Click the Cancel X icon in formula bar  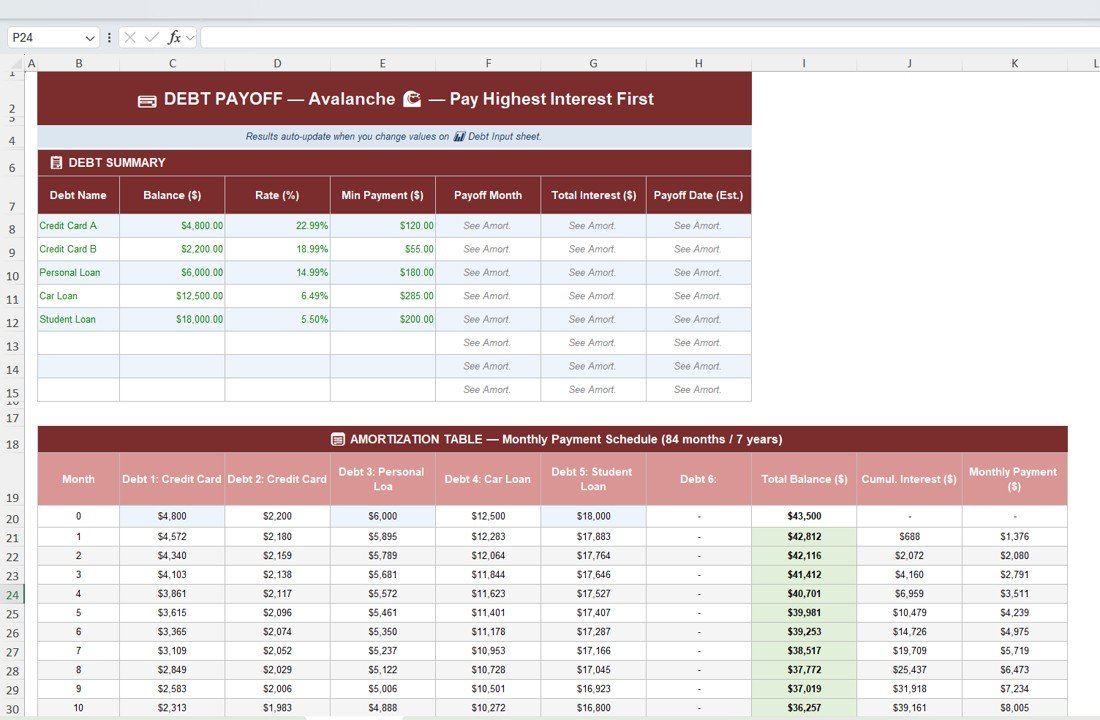coord(130,37)
